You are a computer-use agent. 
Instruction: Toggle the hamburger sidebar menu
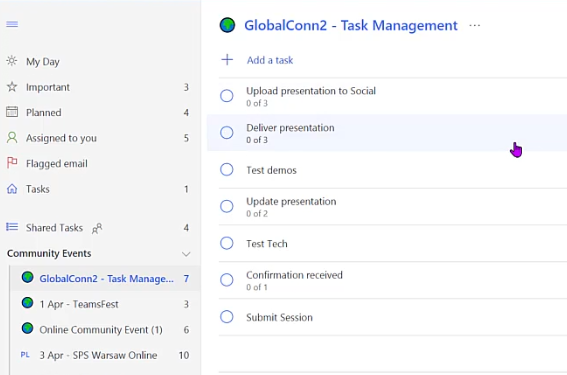(x=12, y=24)
